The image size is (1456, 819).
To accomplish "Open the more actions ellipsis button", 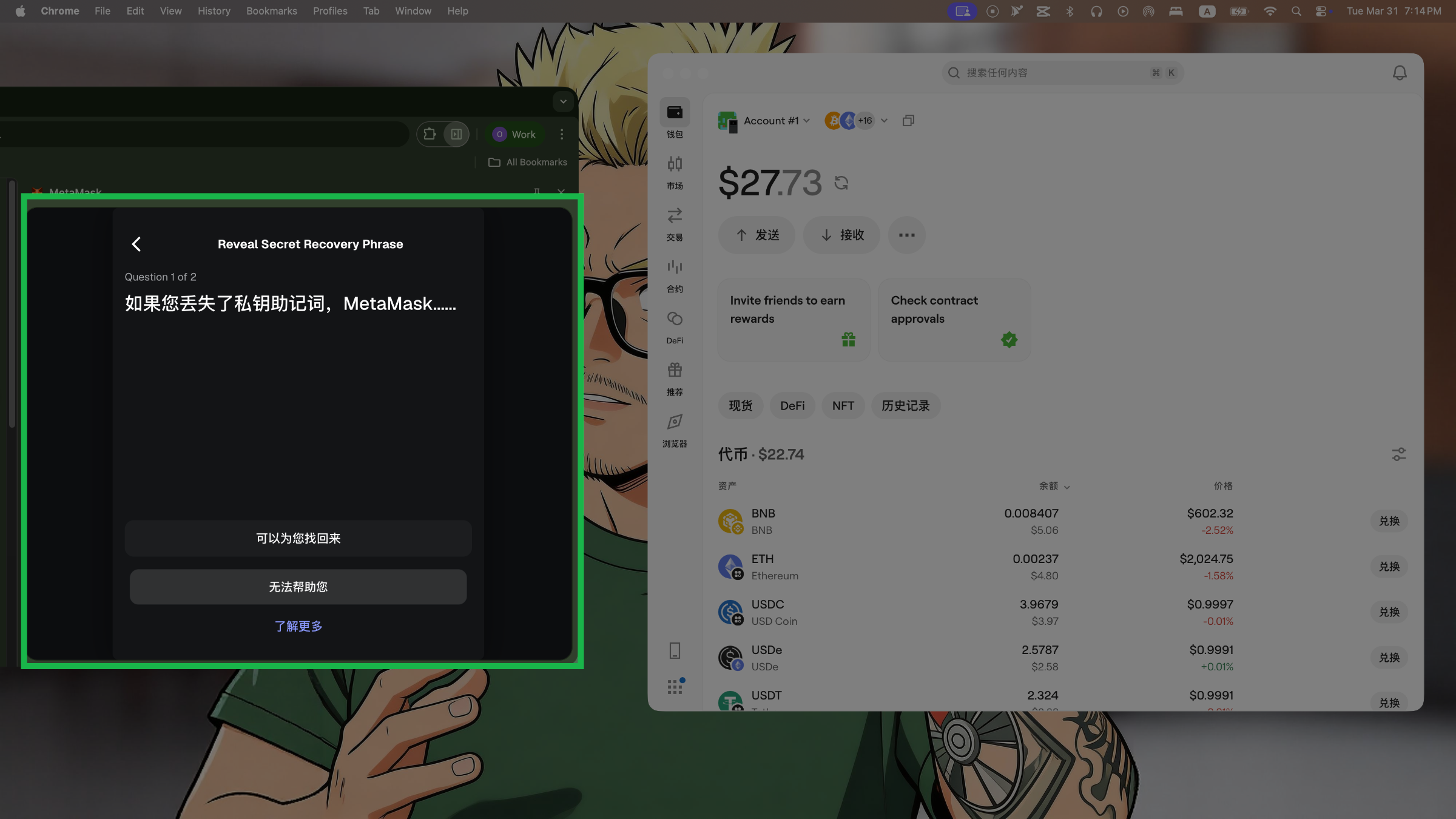I will [906, 235].
